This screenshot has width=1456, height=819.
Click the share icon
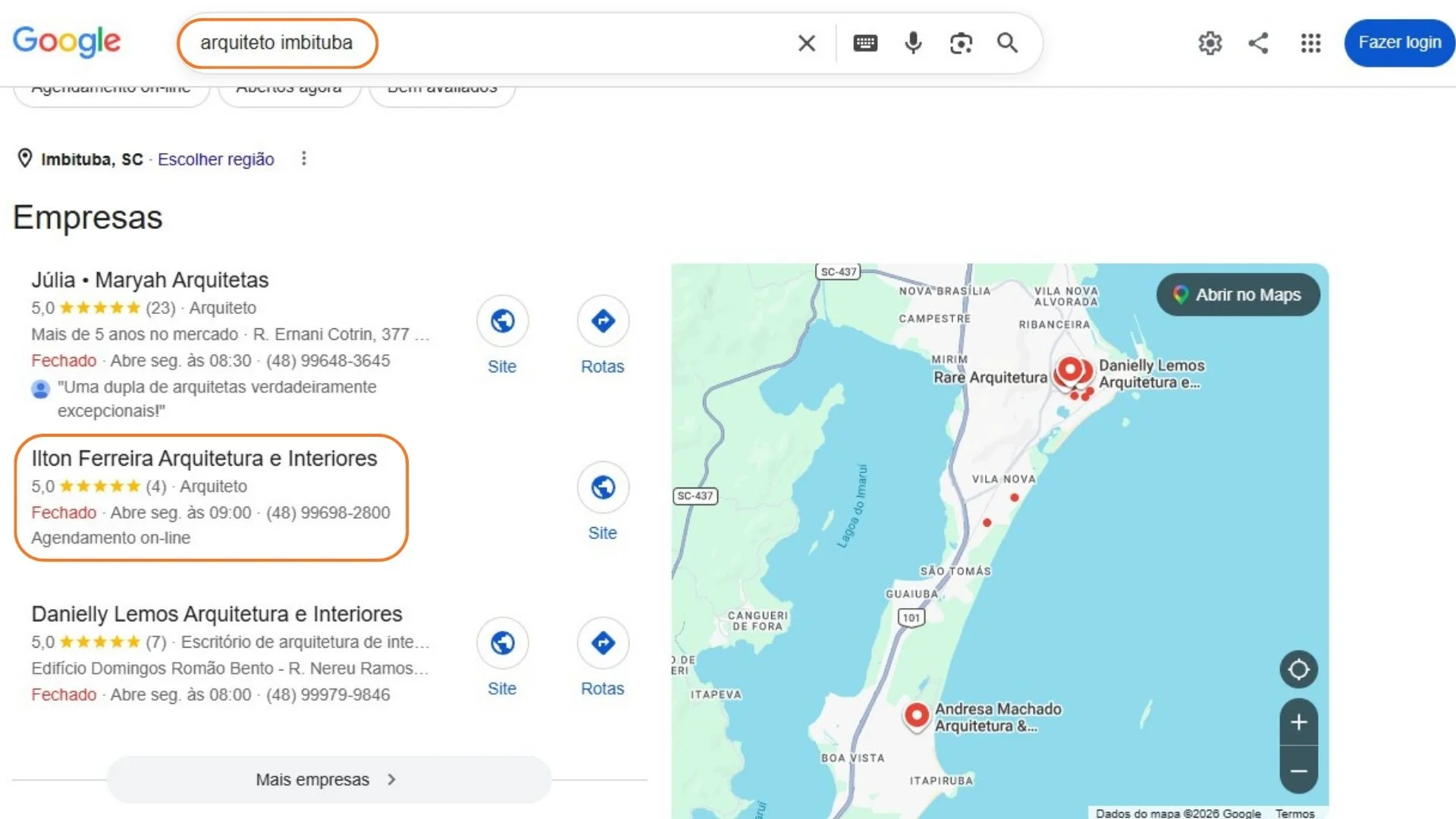(x=1259, y=43)
